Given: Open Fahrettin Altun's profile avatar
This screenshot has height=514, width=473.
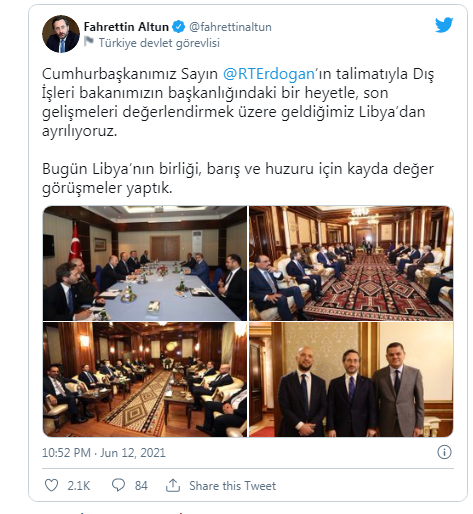Looking at the screenshot, I should [x=61, y=34].
